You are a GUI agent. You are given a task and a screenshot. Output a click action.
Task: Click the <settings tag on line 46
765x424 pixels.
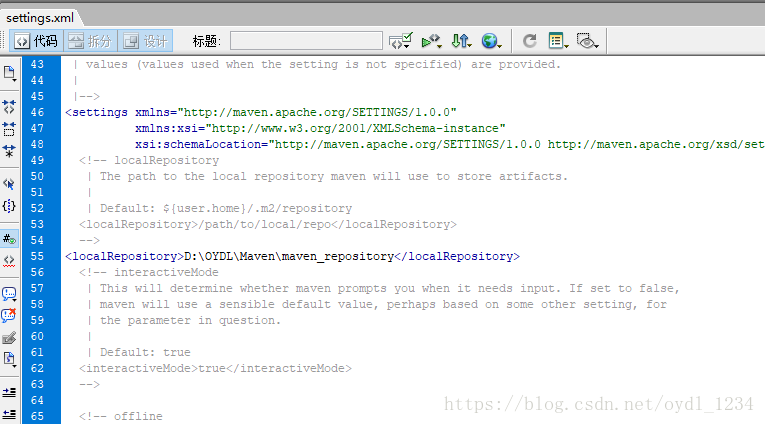[x=97, y=112]
